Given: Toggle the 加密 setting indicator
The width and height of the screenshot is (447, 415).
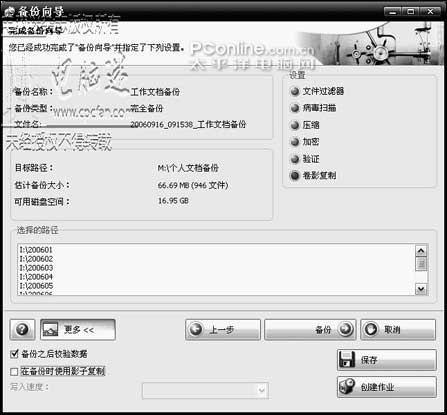Looking at the screenshot, I should [295, 142].
